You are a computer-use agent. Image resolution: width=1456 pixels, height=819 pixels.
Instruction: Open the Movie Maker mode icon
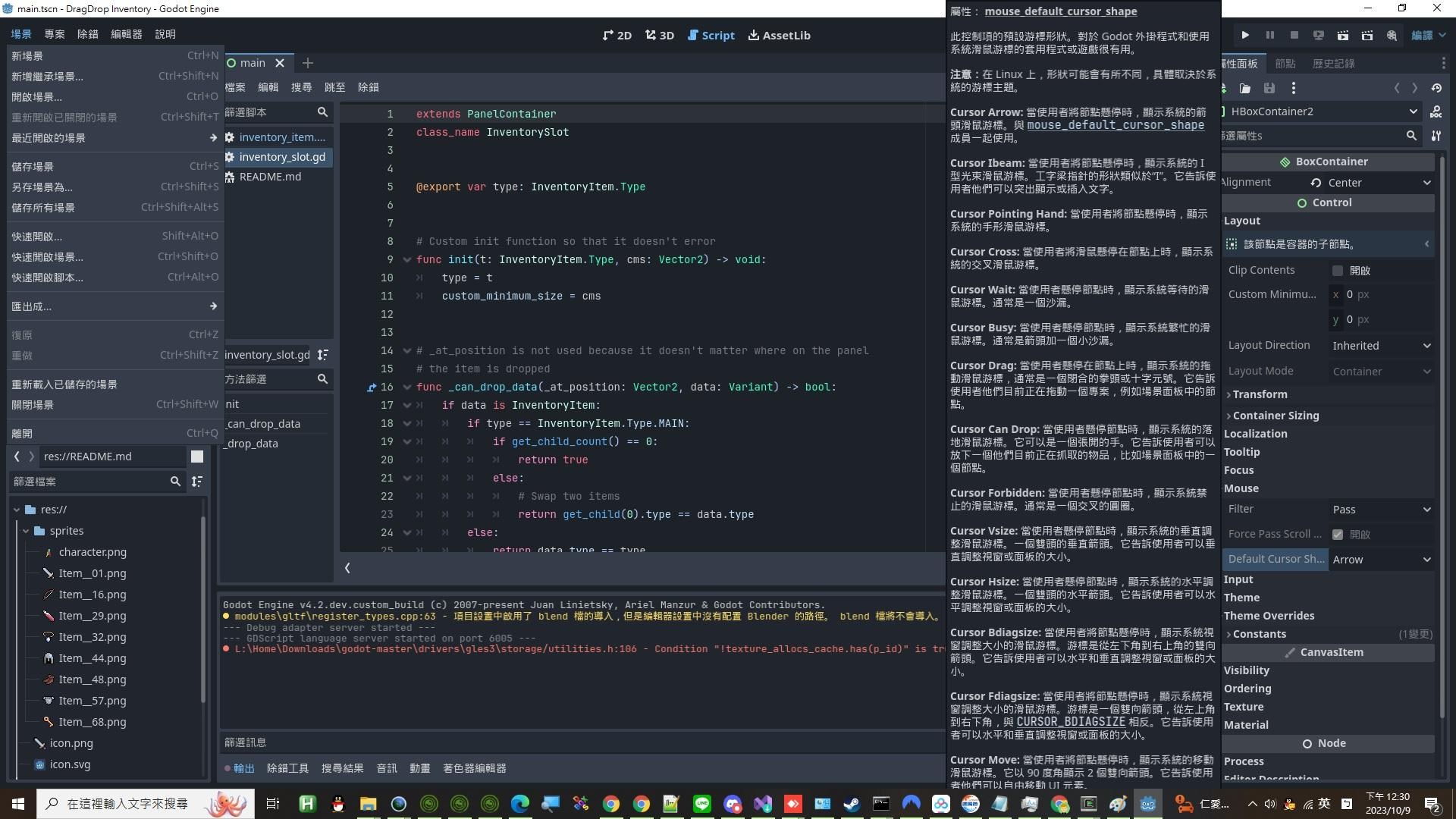[1392, 36]
